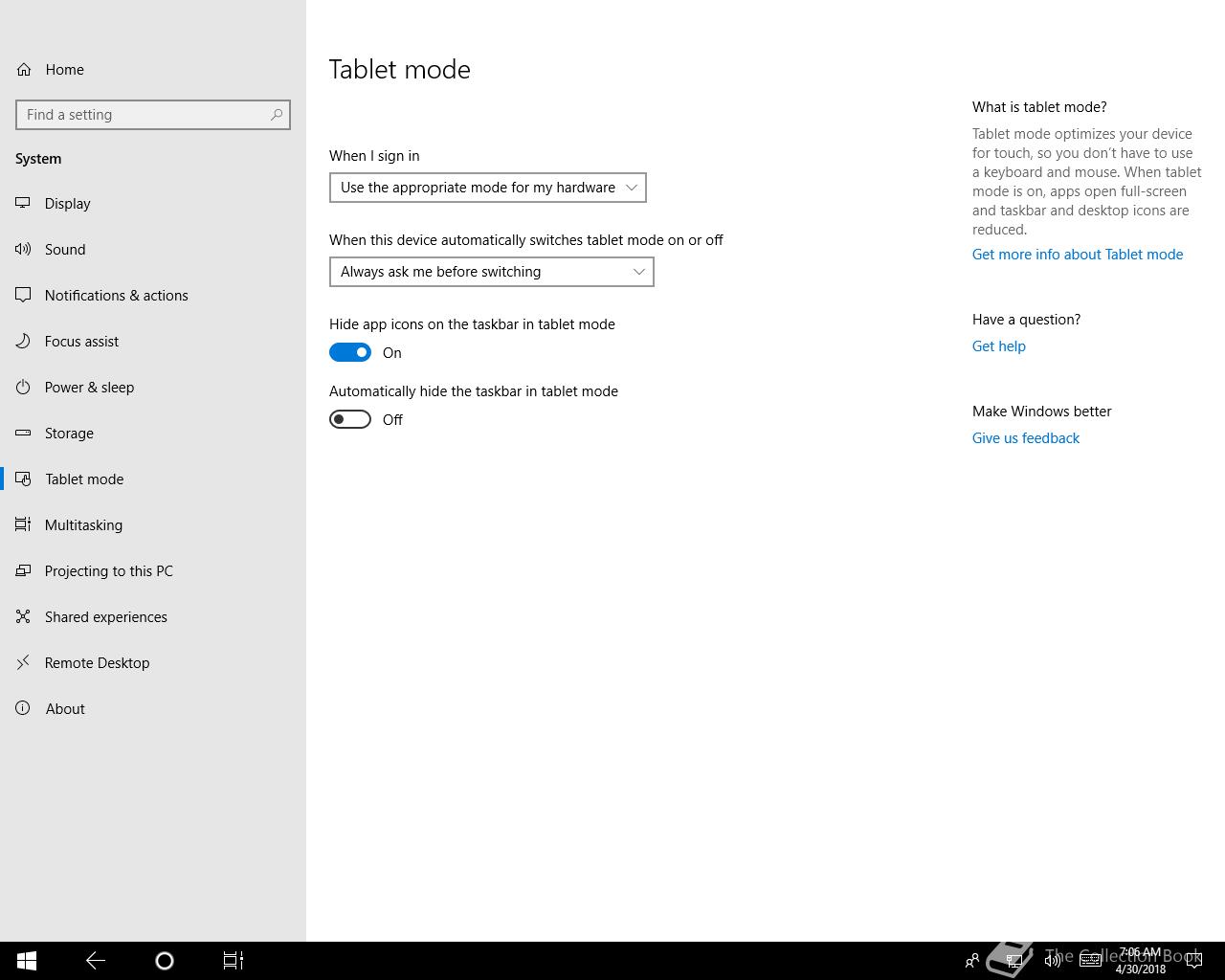
Task: Click the taskbar clock showing 7:06 AM
Action: point(1140,961)
